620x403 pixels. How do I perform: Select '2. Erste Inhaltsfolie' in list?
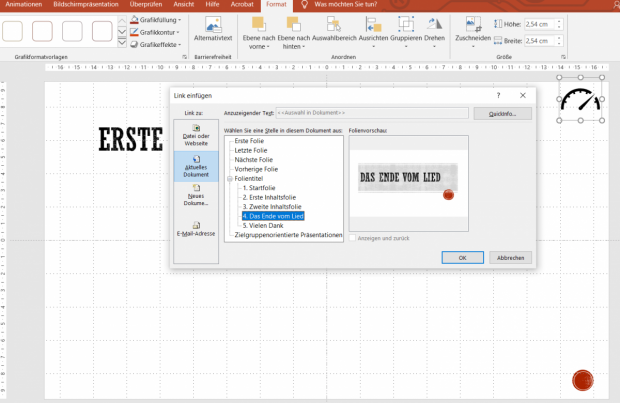pyautogui.click(x=267, y=197)
